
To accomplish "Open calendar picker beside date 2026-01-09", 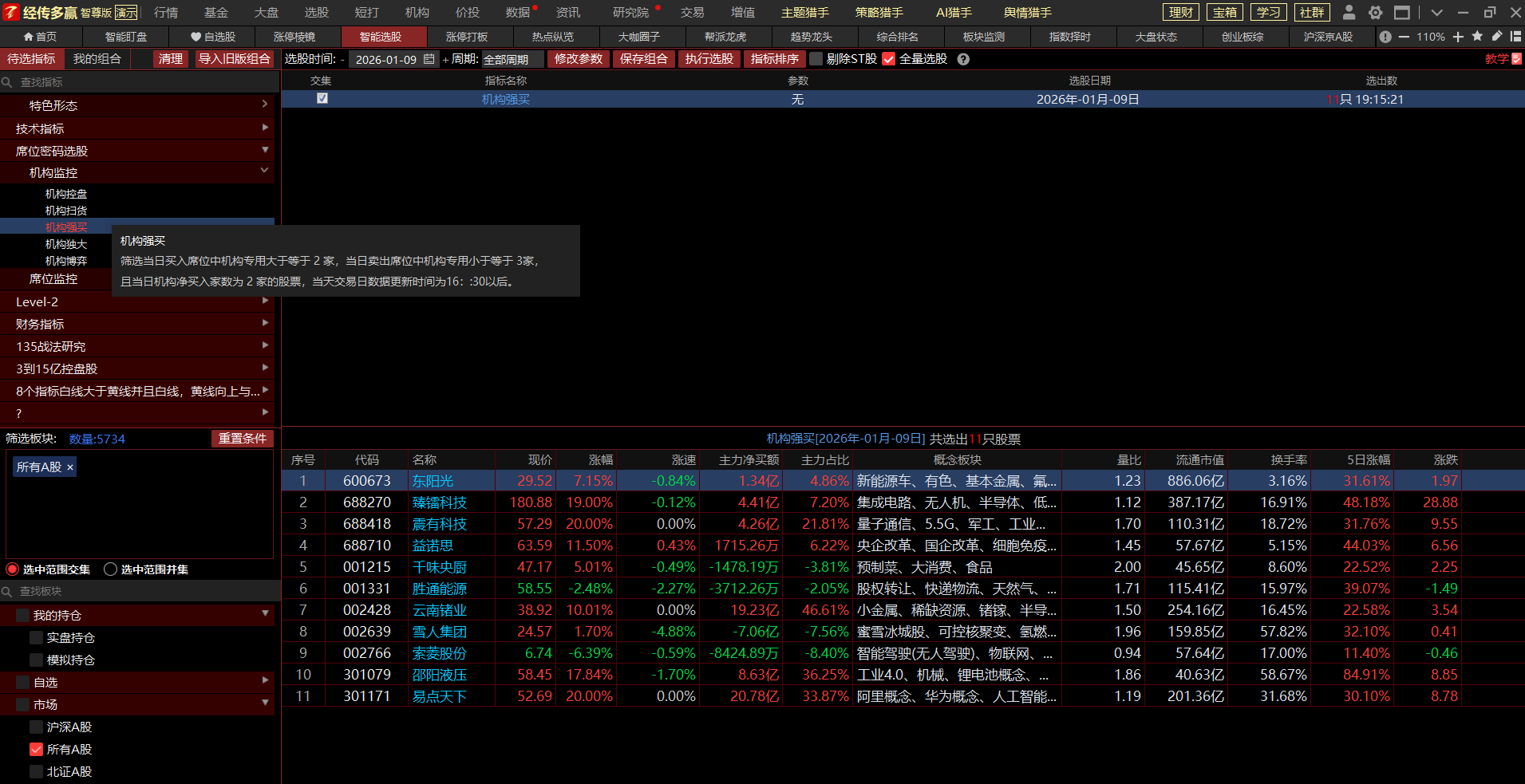I will [429, 59].
